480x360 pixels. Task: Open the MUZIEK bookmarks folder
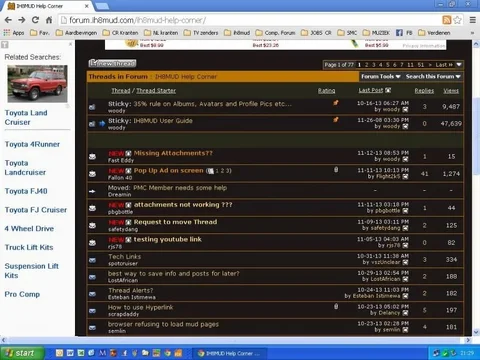(376, 33)
